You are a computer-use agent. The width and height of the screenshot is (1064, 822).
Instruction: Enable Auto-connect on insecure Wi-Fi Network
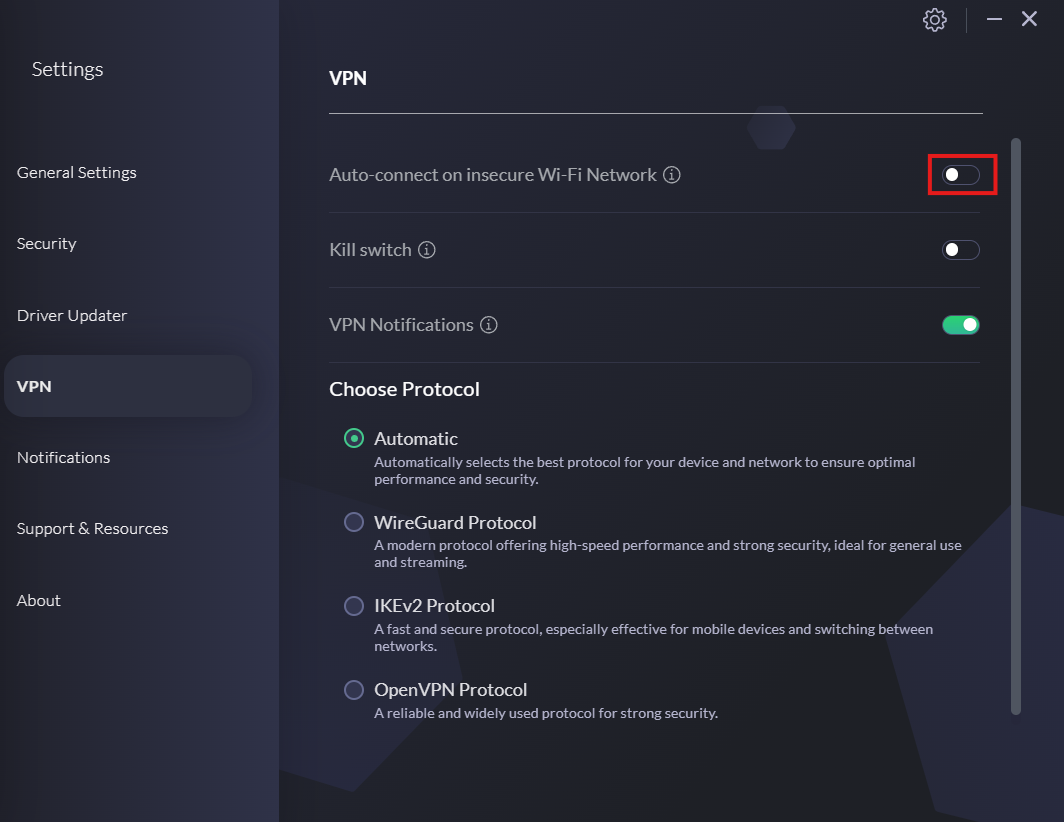[x=961, y=174]
